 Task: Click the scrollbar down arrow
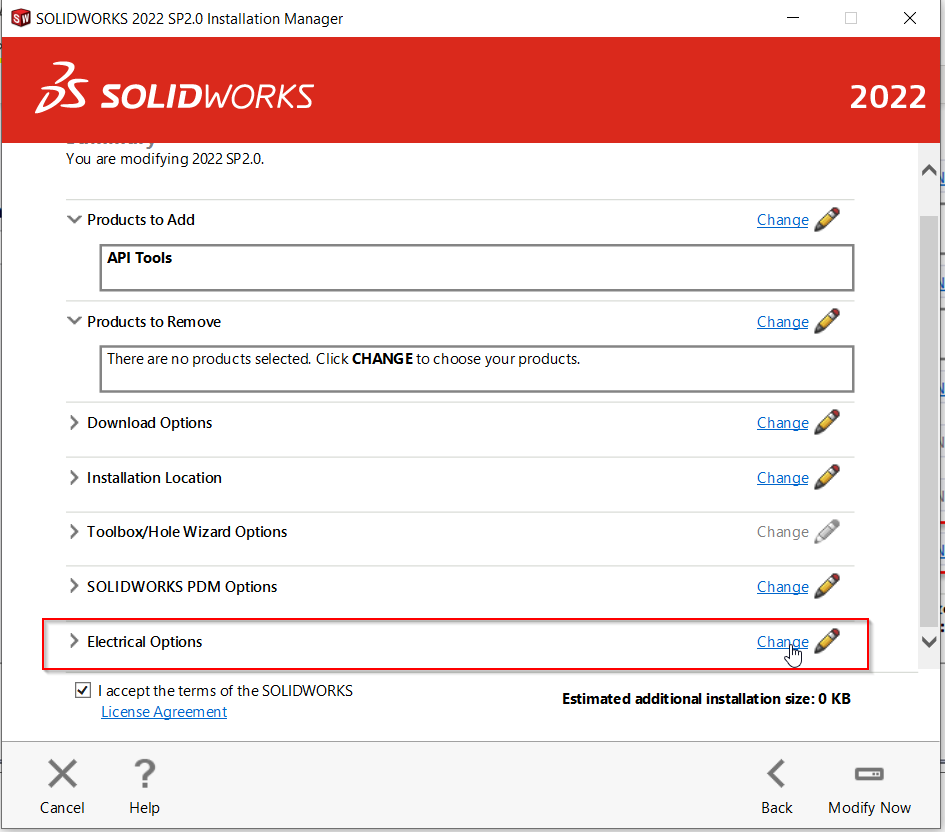(928, 641)
